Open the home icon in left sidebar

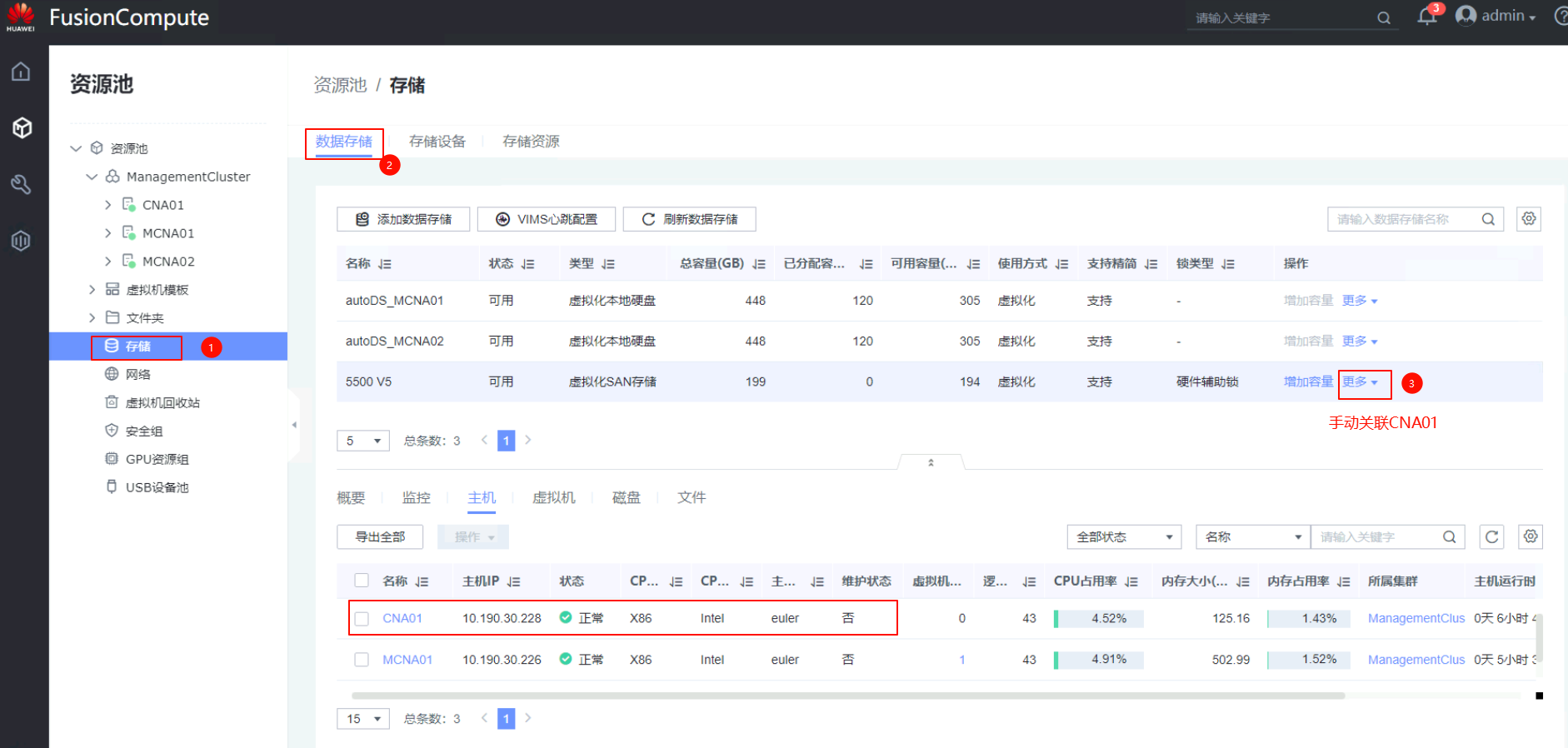coord(21,72)
